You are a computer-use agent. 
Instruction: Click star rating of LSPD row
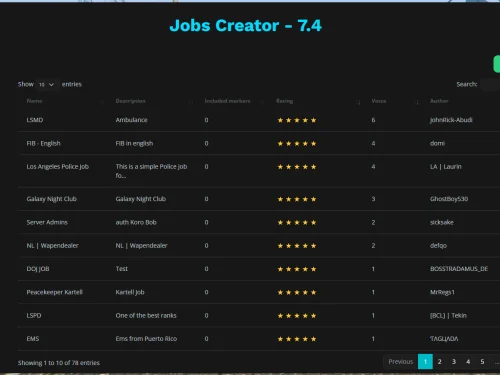pyautogui.click(x=297, y=316)
